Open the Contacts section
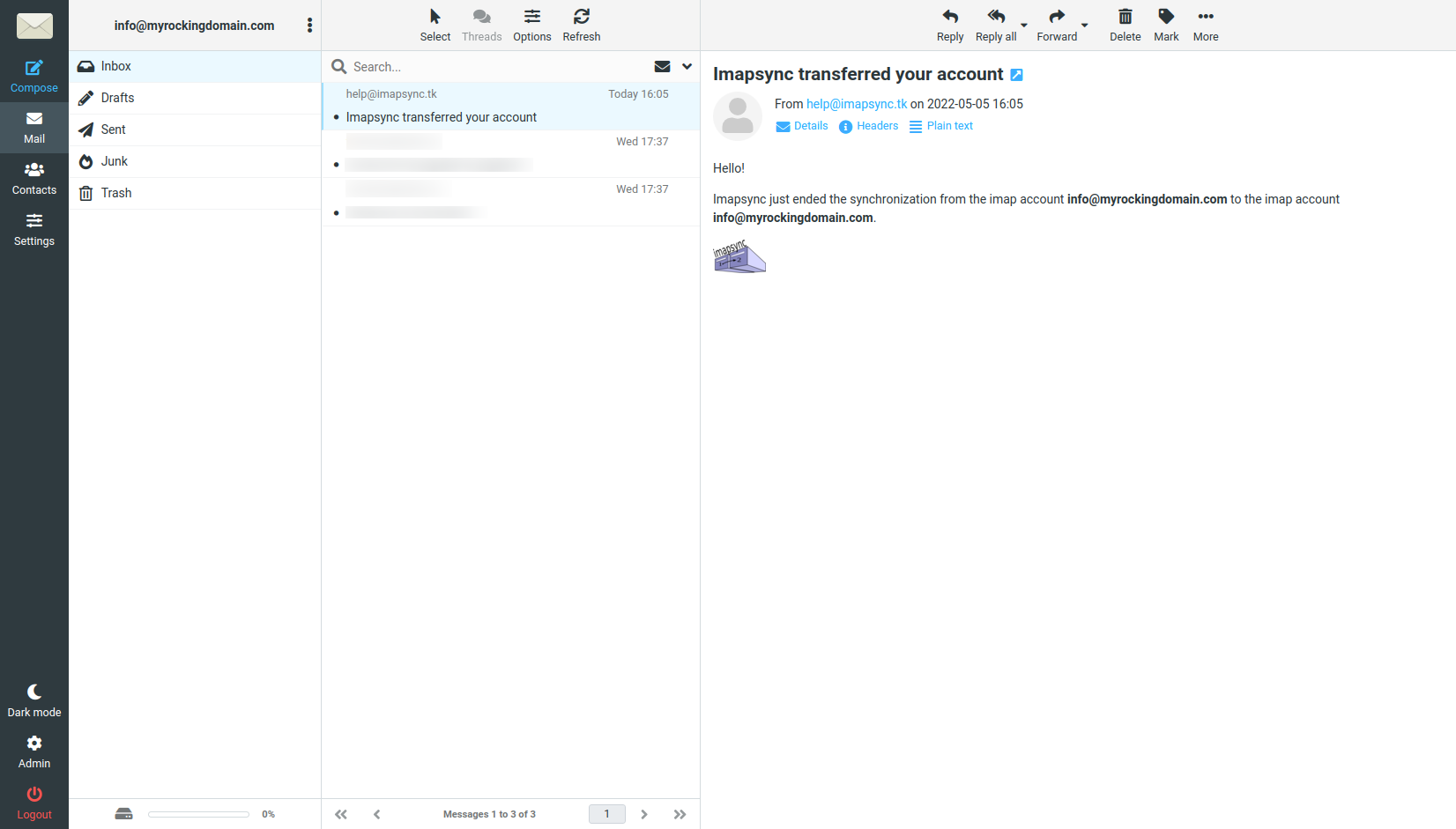Screen dimensions: 1456x829 pyautogui.click(x=34, y=179)
